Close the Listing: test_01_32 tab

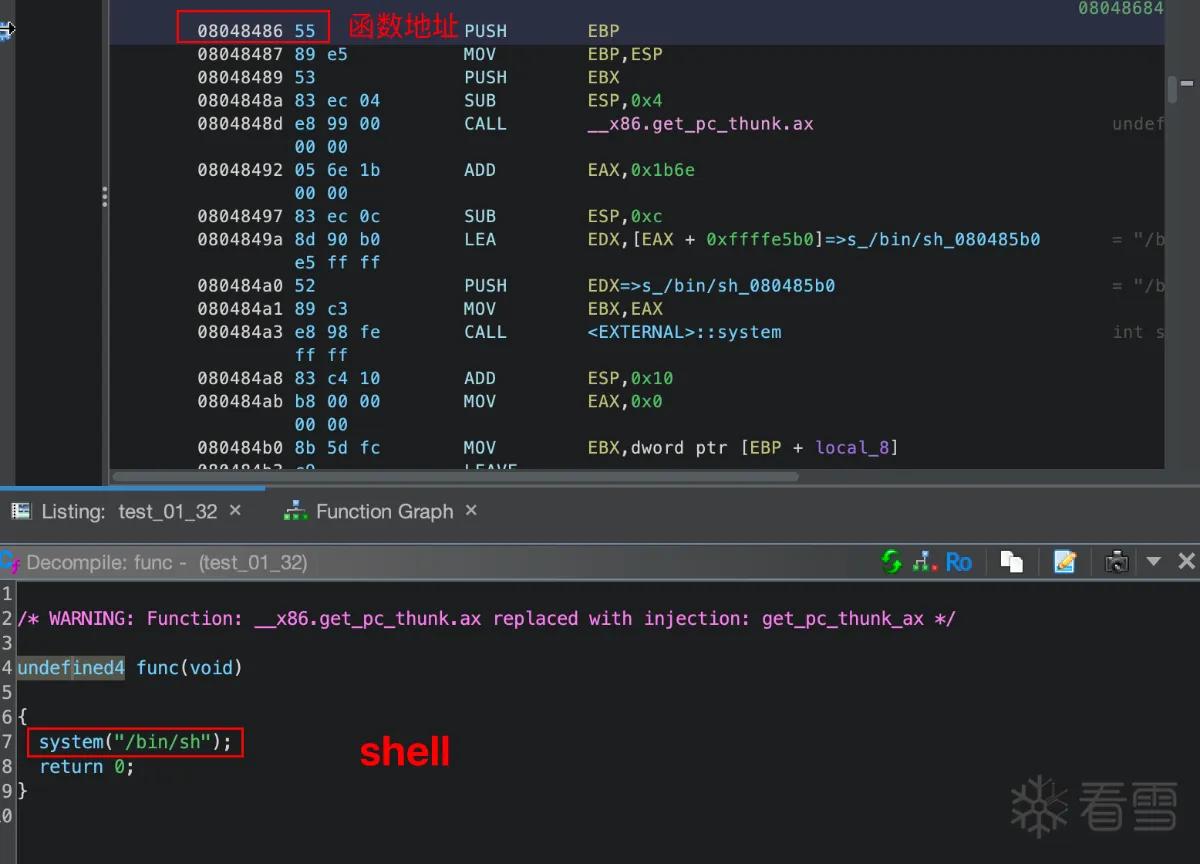[x=235, y=510]
